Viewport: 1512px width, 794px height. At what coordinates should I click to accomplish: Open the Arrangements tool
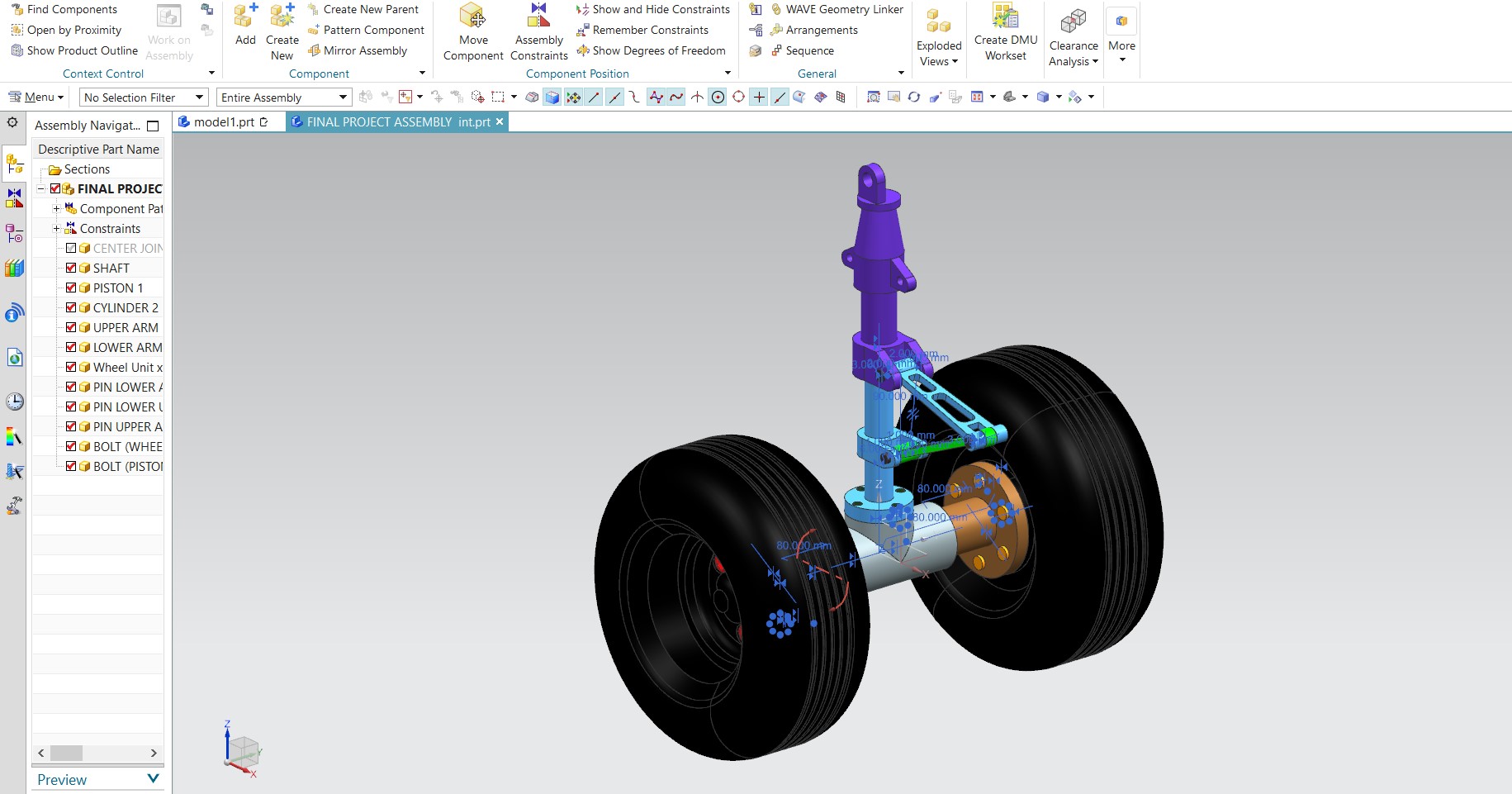click(x=813, y=30)
